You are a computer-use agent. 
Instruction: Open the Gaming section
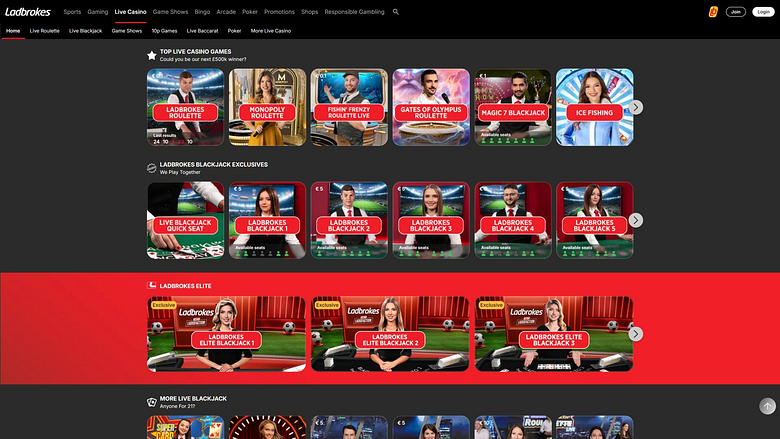[98, 12]
